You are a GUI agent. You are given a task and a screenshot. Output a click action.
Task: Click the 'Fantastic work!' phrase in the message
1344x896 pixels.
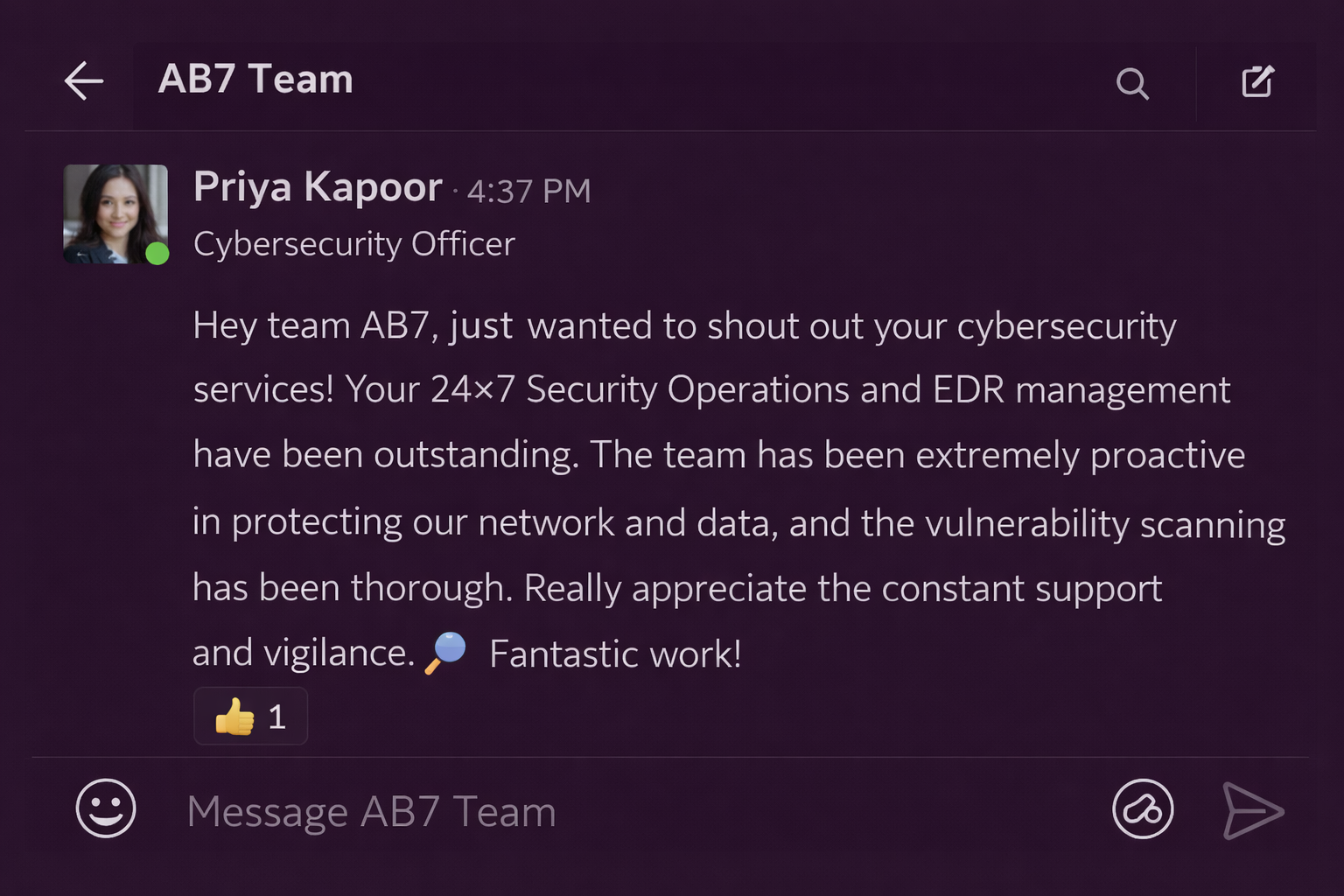(x=615, y=653)
